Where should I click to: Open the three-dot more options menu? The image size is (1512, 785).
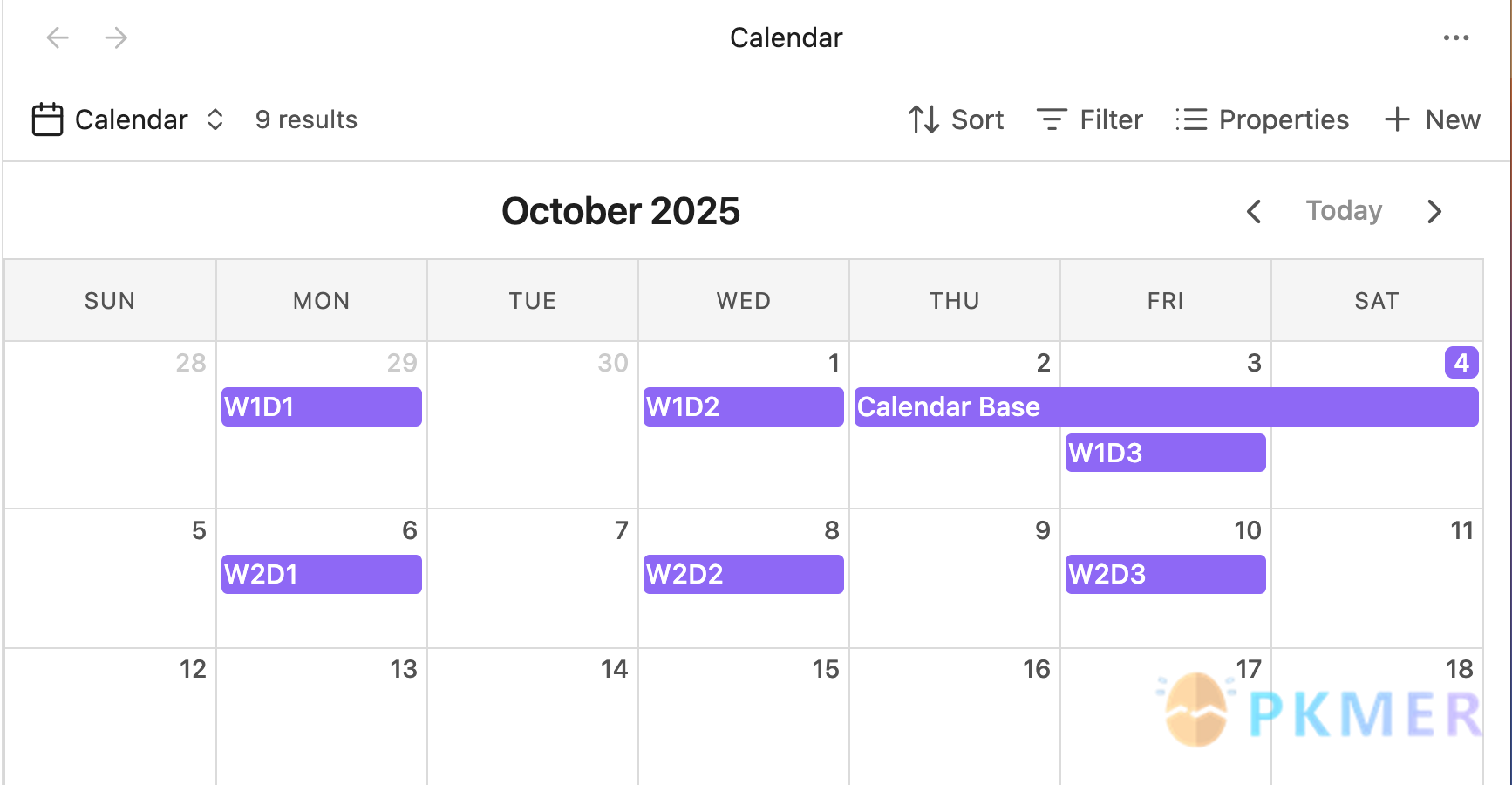1456,38
